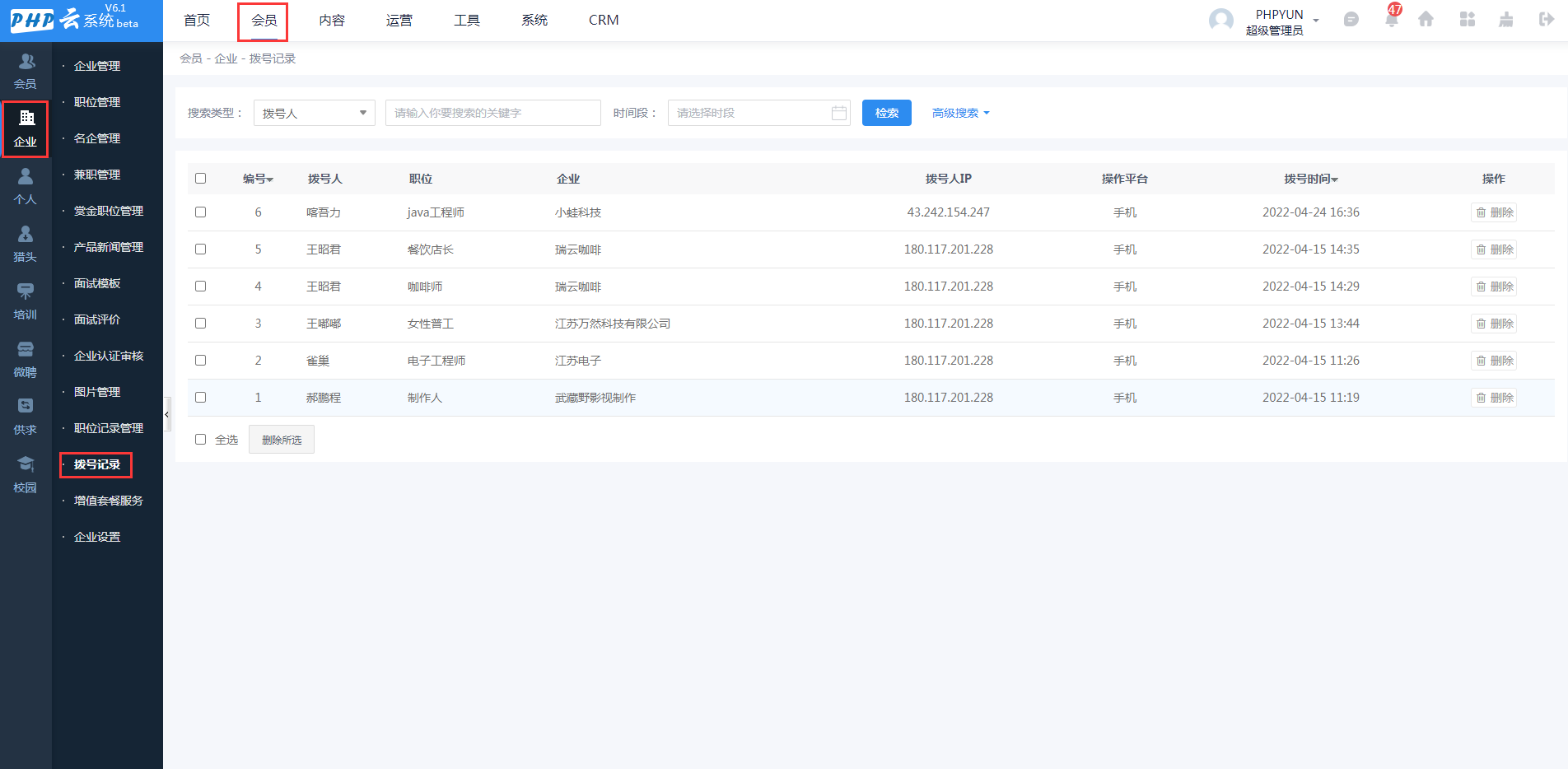Delete the 郝鹏程 dial record
Screen dimensions: 1568x769
coord(1494,398)
